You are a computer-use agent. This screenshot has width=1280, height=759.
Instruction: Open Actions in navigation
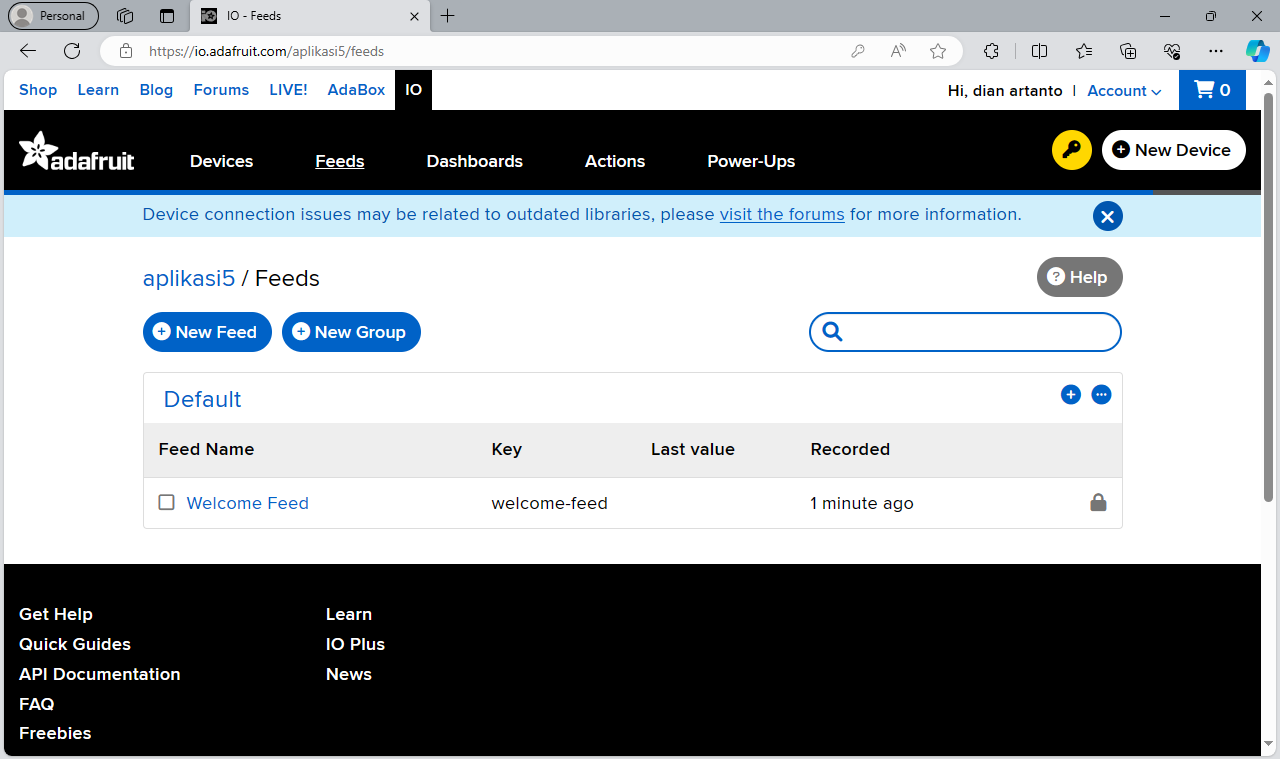coord(615,161)
